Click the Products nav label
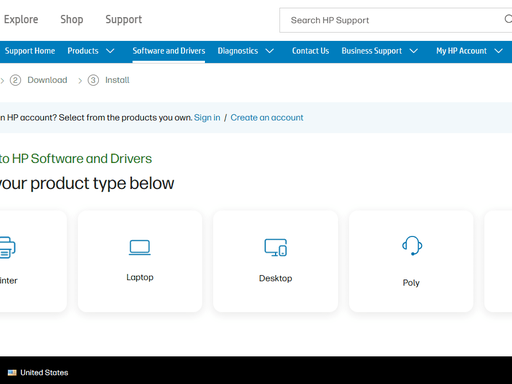The image size is (512, 384). coord(83,51)
